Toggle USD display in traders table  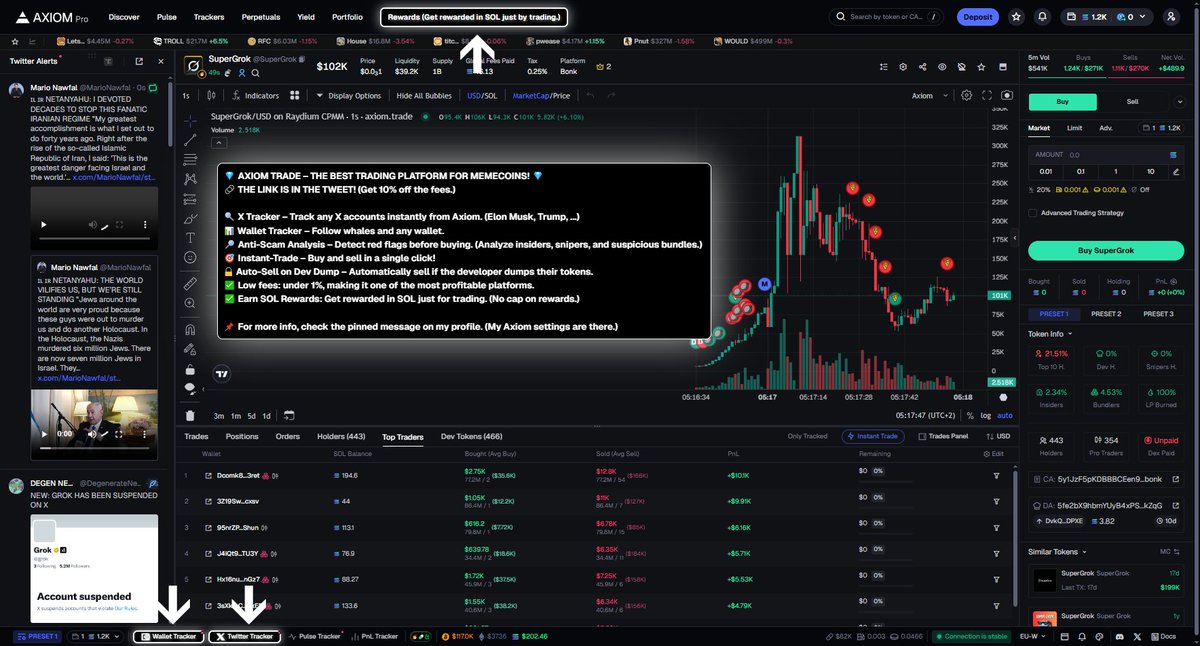click(998, 437)
